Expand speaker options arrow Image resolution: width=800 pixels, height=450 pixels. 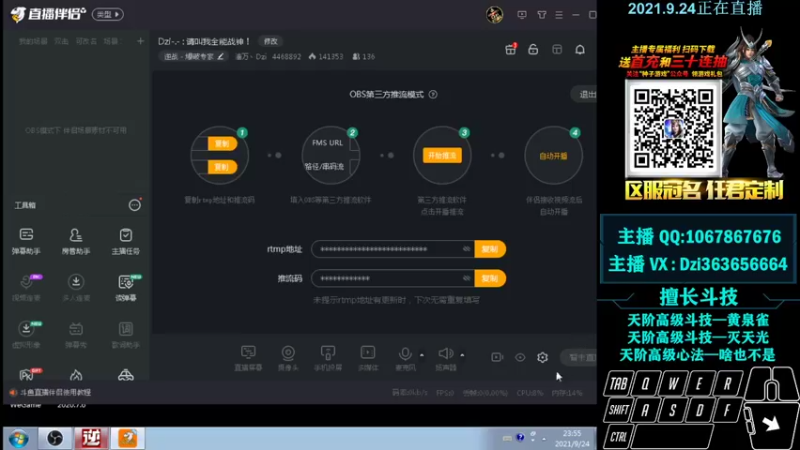pyautogui.click(x=462, y=355)
